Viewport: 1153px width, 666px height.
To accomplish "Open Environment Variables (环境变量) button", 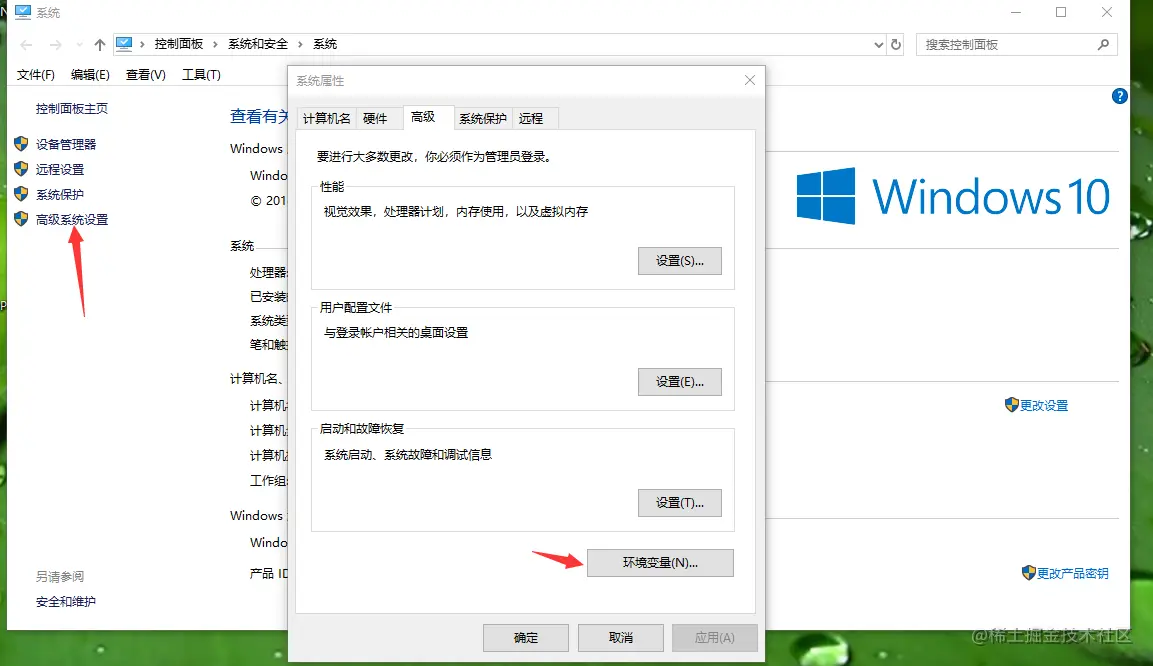I will coord(660,562).
